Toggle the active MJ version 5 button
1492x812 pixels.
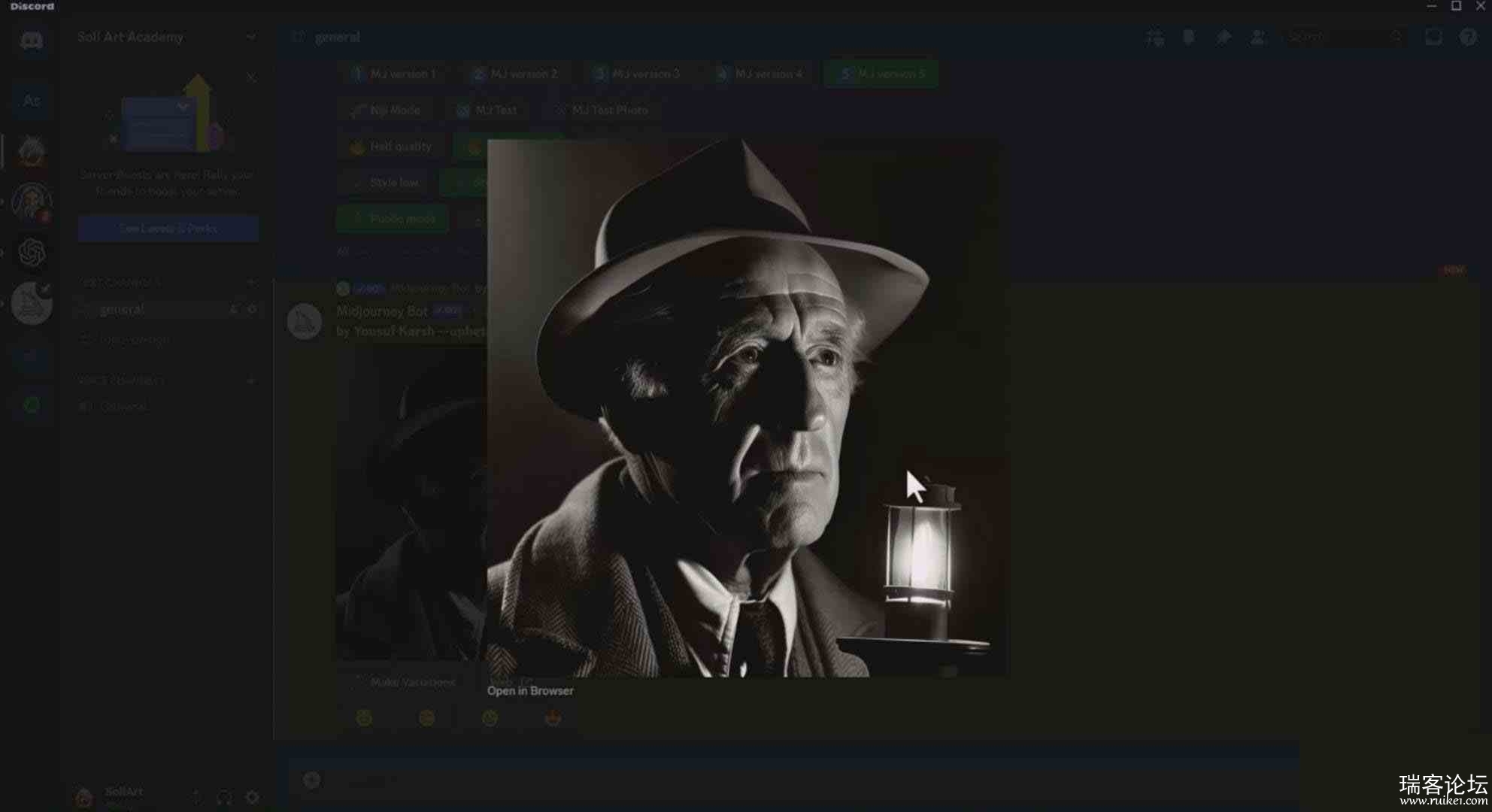coord(881,74)
